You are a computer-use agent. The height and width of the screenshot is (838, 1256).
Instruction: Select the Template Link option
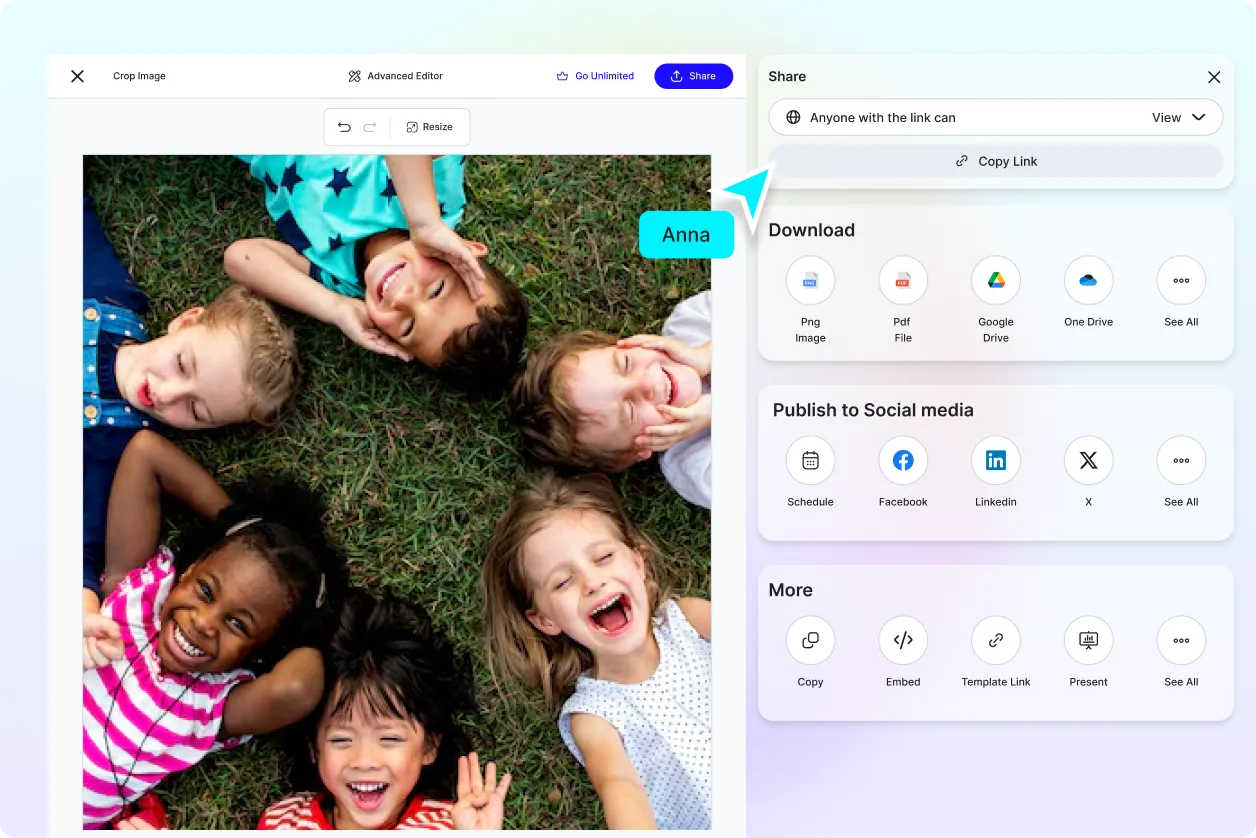pyautogui.click(x=996, y=641)
